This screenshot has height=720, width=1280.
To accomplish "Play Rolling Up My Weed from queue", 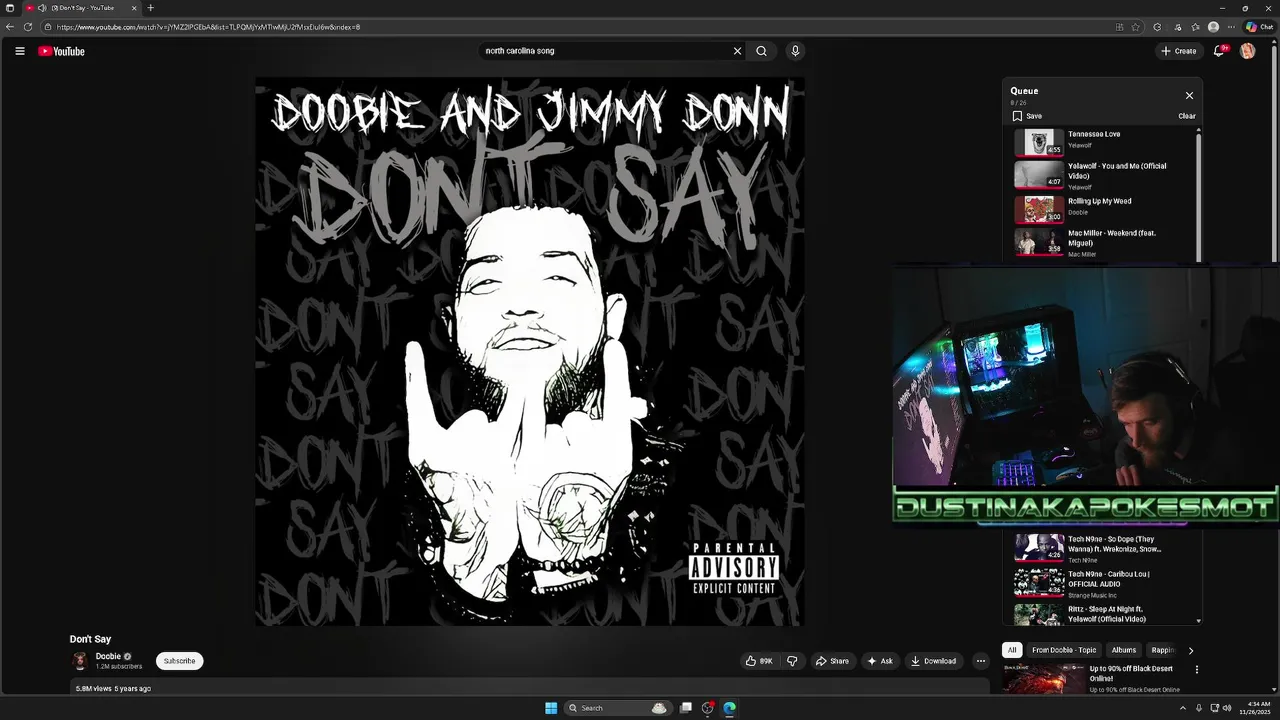I will (x=1103, y=208).
